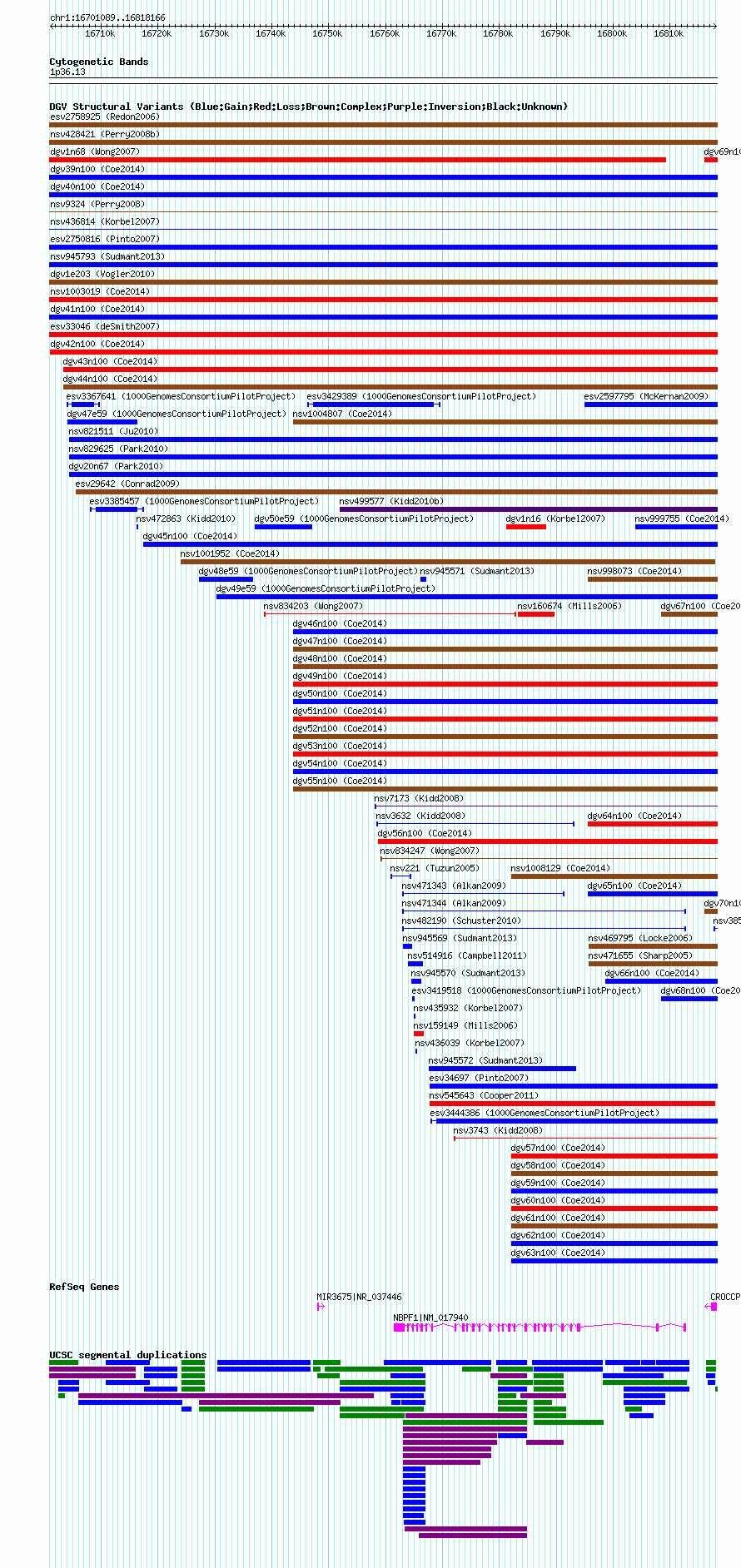Click the nsv998073 (Coe2014) label
Viewport: 741px width, 1568px height.
point(634,571)
